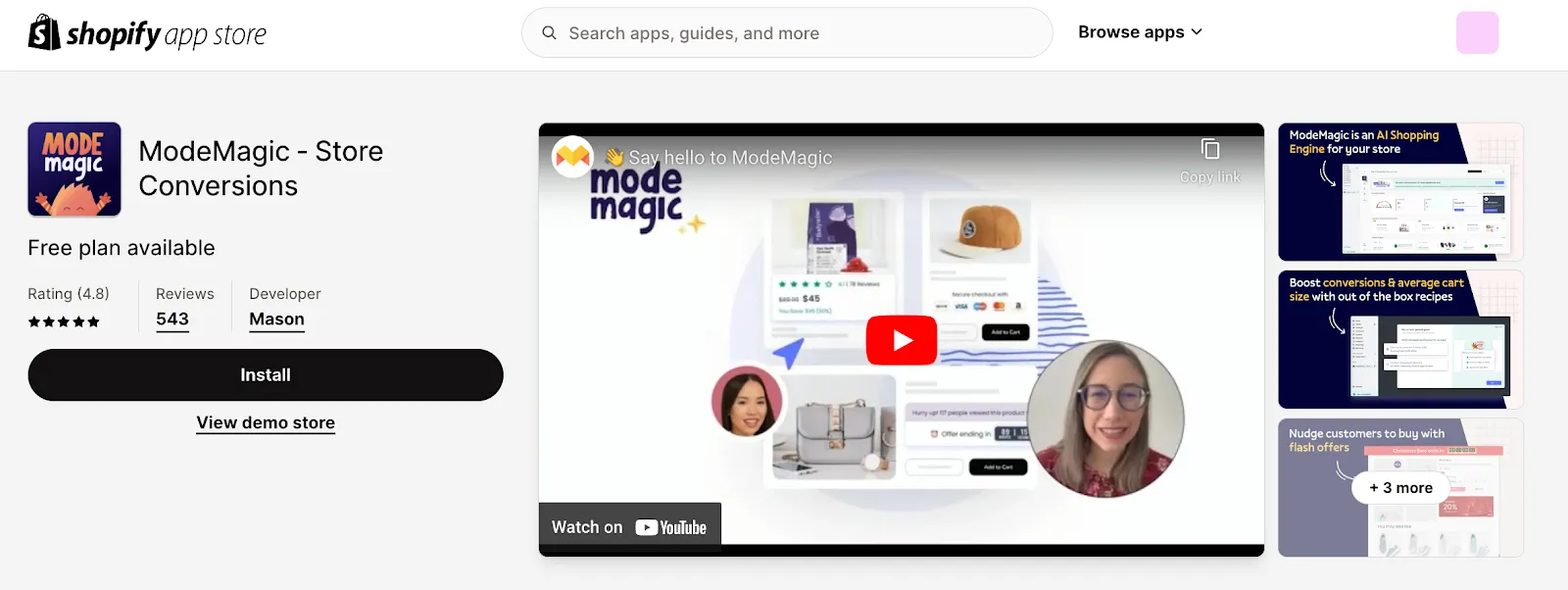Click the Shopify app store logo
The width and height of the screenshot is (1568, 590).
pyautogui.click(x=147, y=33)
